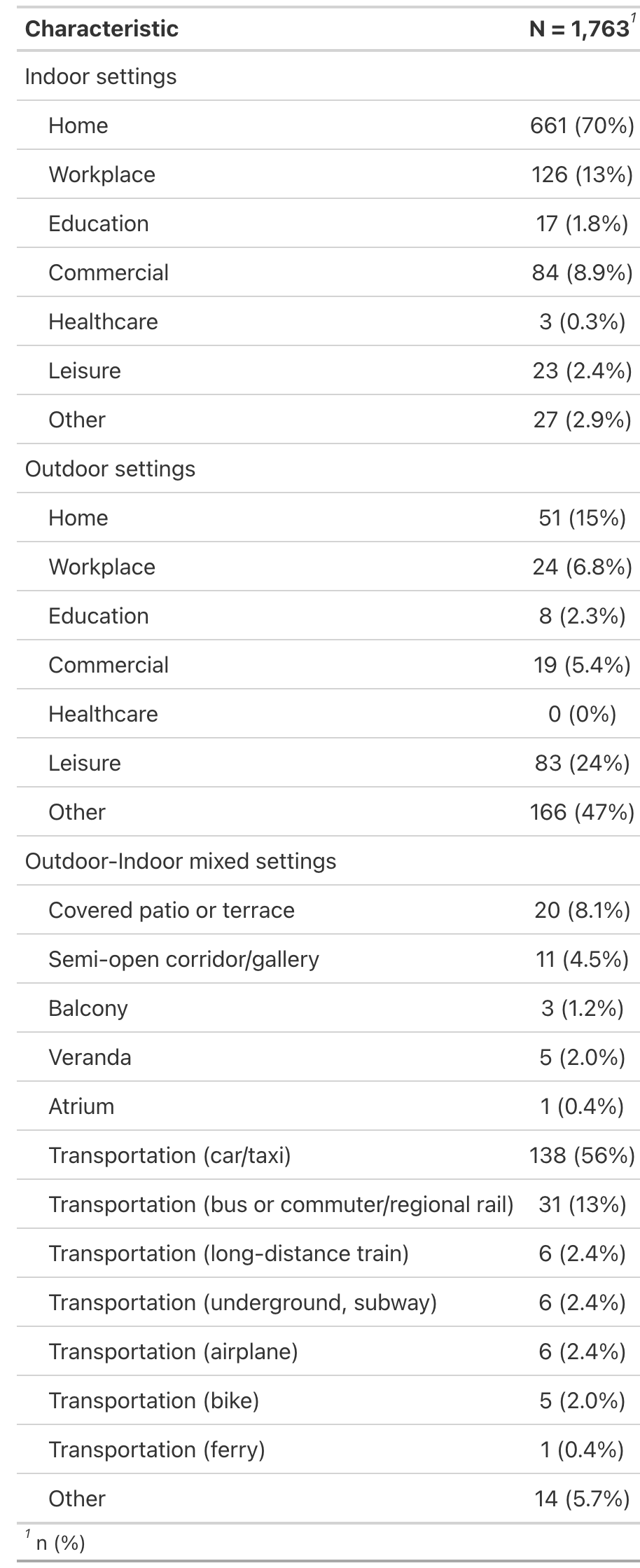The width and height of the screenshot is (640, 1568).
Task: Select the Semi-open corridor/gallery row label
Action: [x=183, y=959]
